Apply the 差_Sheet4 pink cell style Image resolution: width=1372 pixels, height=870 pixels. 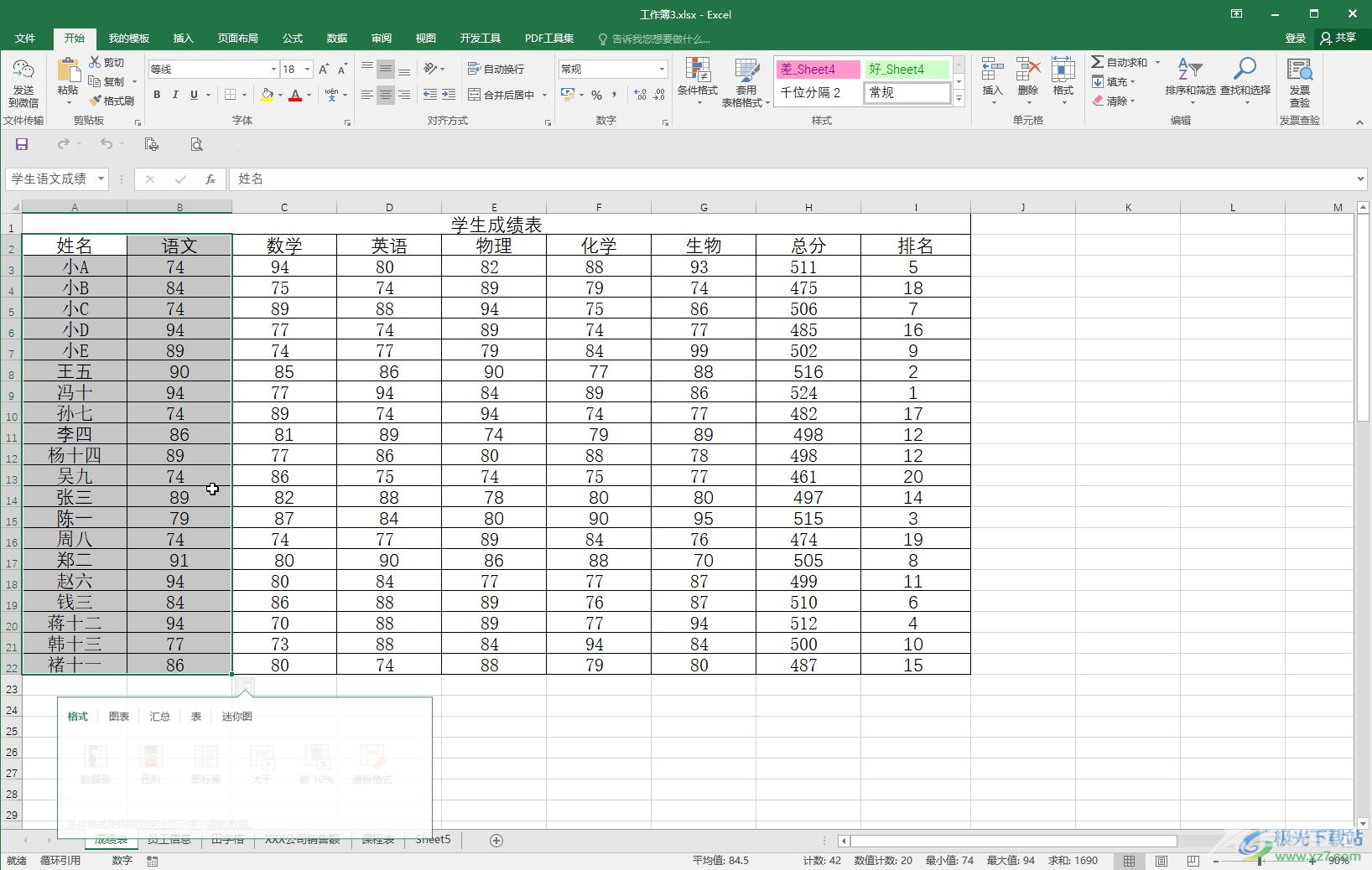click(x=819, y=70)
